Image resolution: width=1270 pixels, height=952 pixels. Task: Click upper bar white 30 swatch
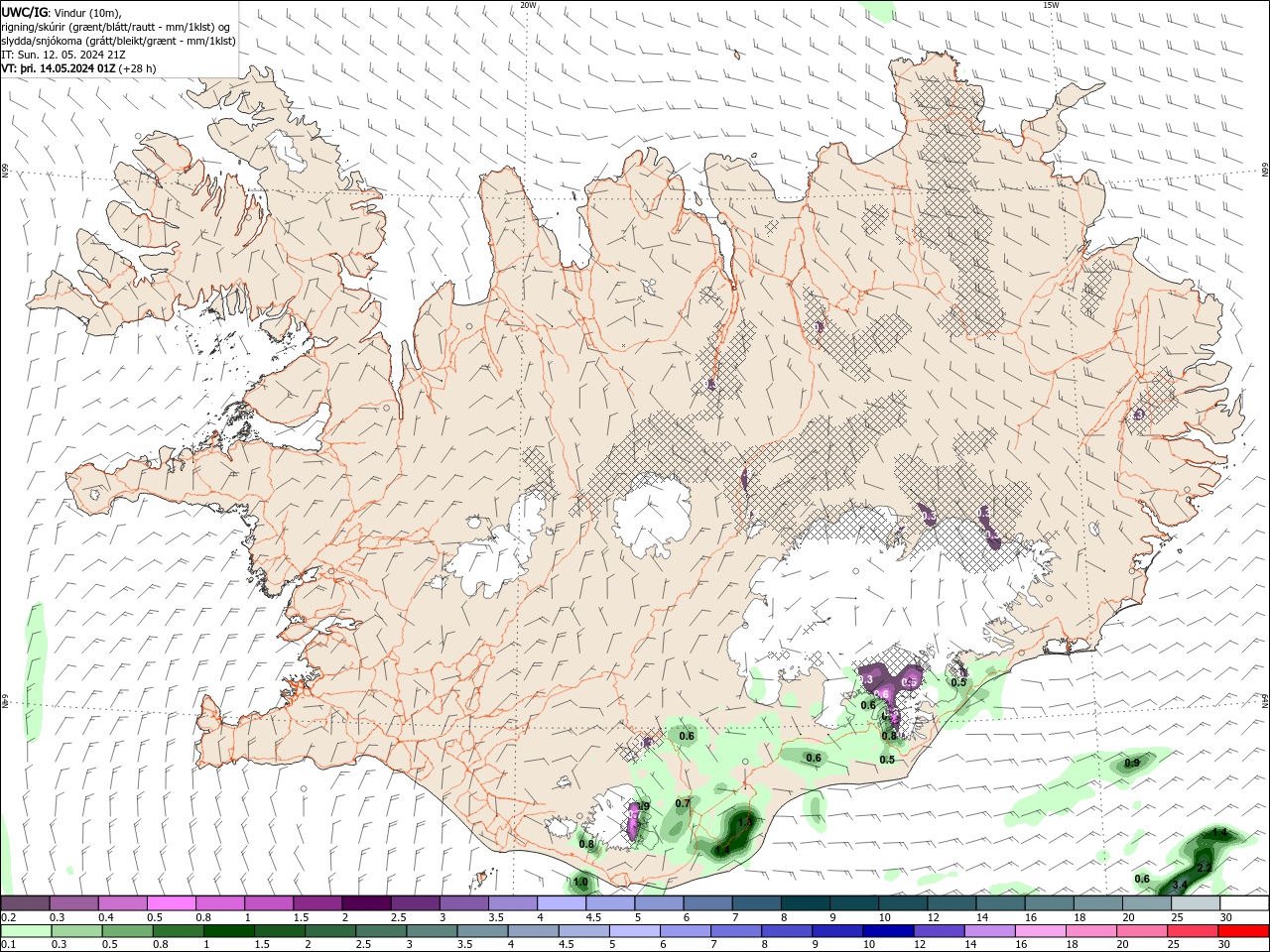1244,903
